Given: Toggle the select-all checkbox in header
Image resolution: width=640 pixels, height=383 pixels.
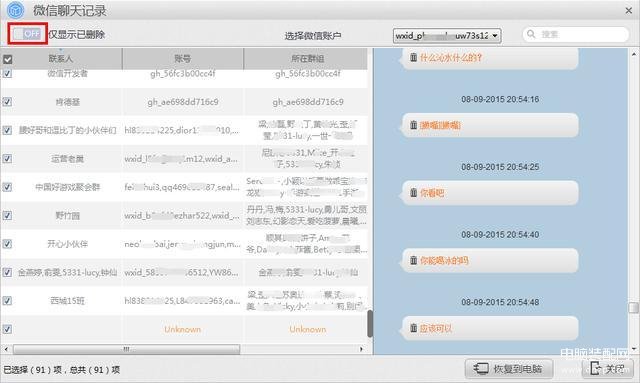Looking at the screenshot, I should point(7,59).
